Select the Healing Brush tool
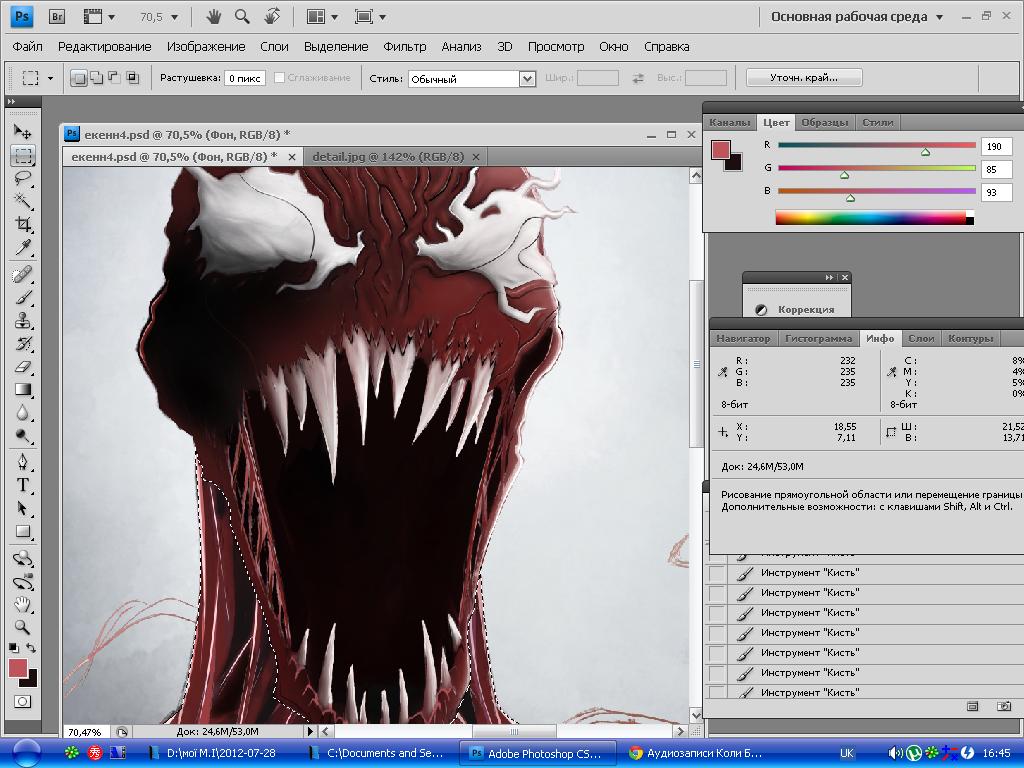Screen dimensions: 1024x768 click(x=23, y=274)
